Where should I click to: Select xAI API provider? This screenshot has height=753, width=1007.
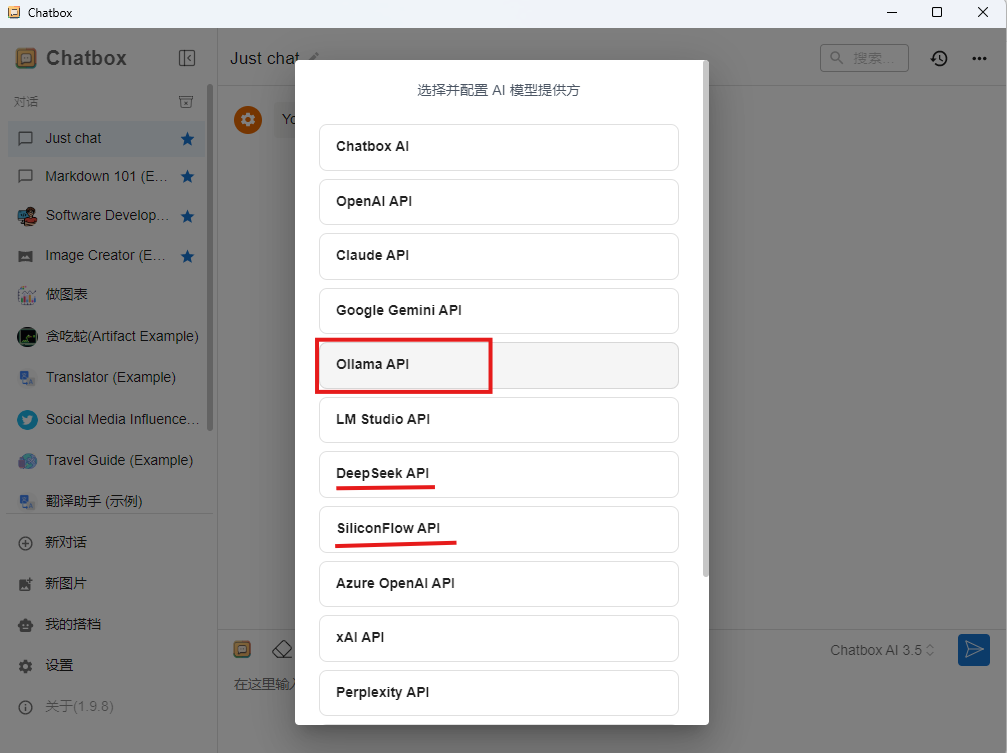click(499, 639)
